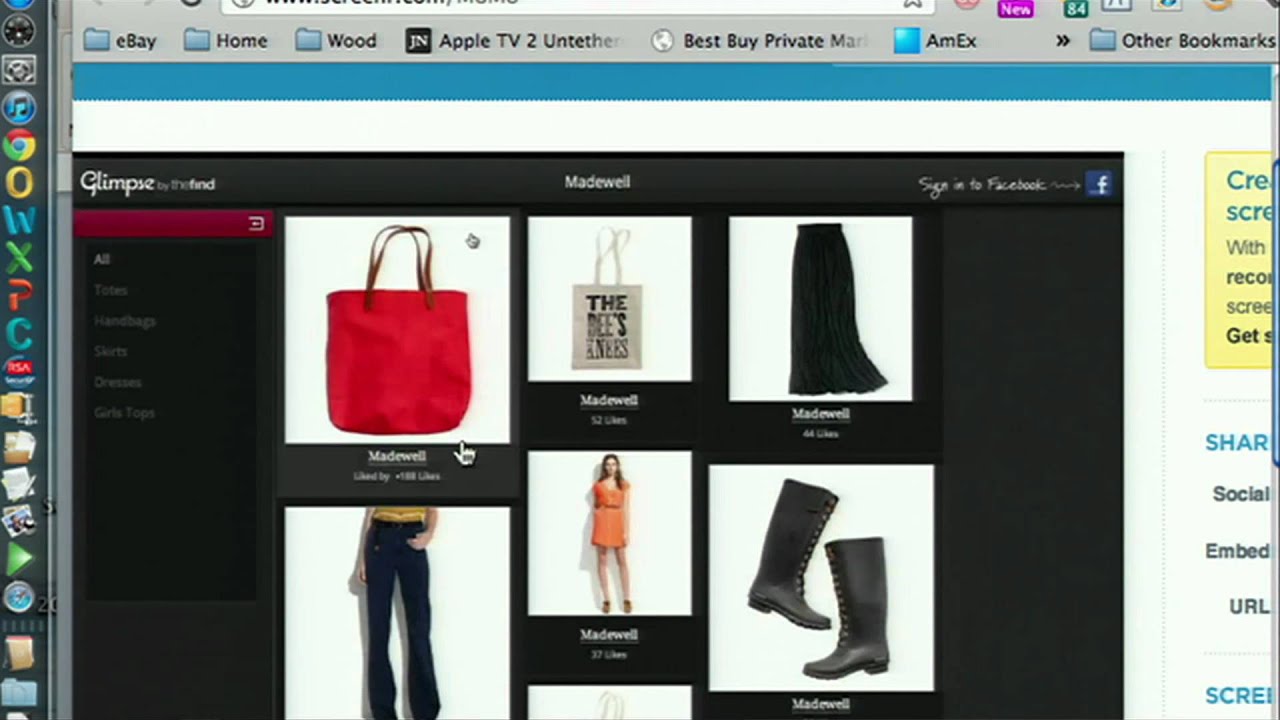Open the Home bookmarks folder
The height and width of the screenshot is (720, 1280).
click(x=226, y=41)
